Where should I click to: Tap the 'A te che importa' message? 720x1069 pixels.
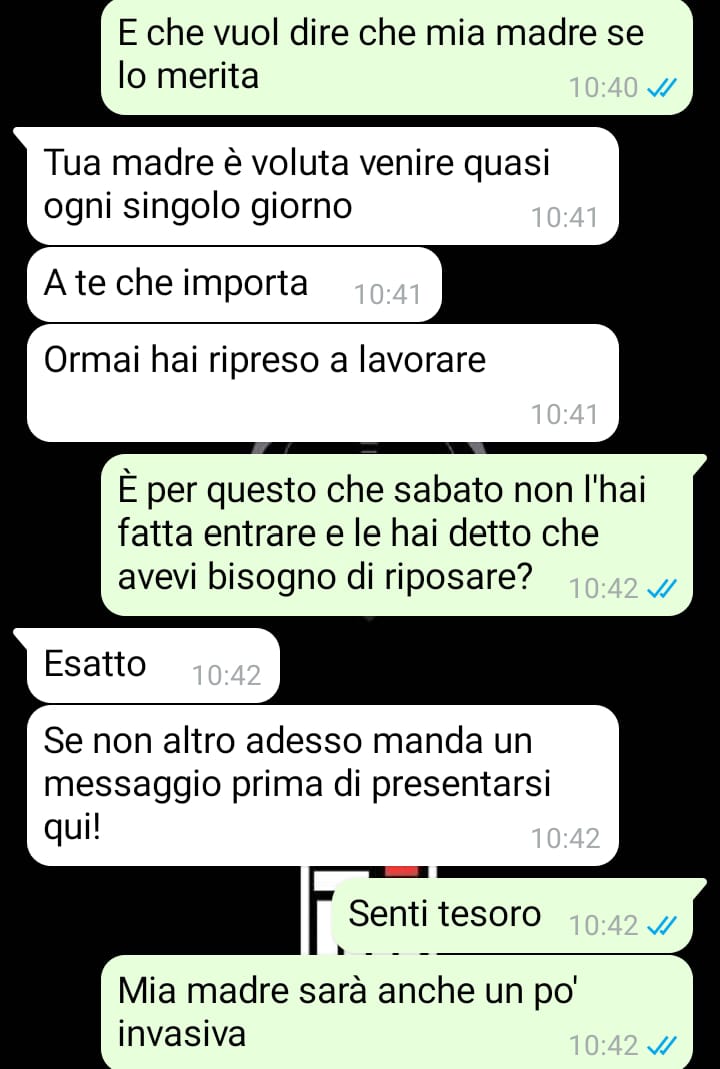[235, 284]
